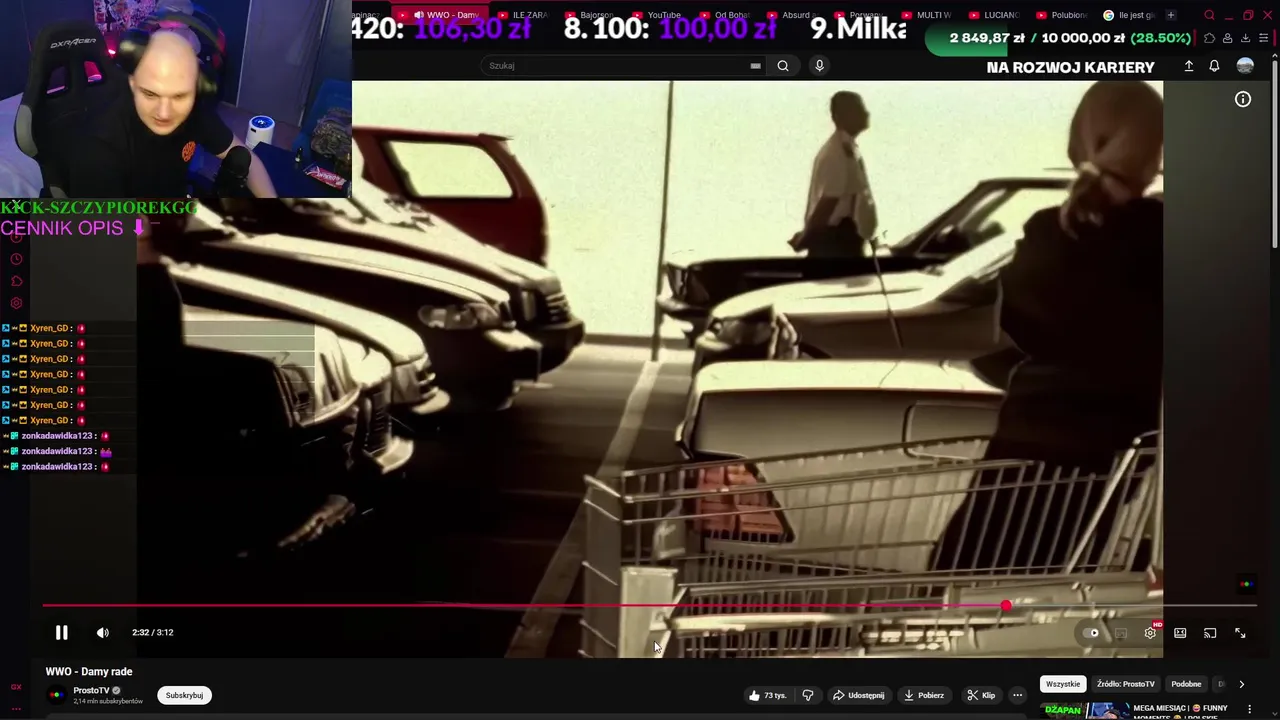Dislike the video with thumbs down
The image size is (1280, 720).
tap(808, 695)
